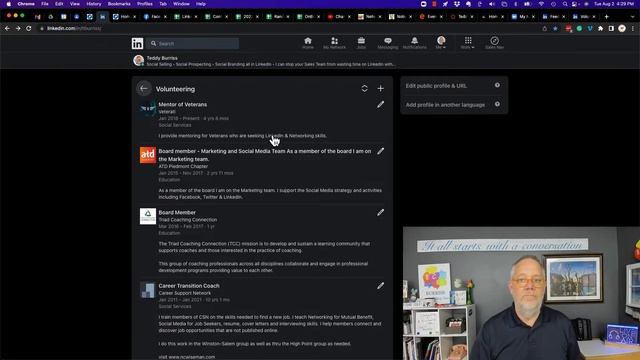640x360 pixels.
Task: Open the Chrome Profiles menu
Action: [x=144, y=4]
